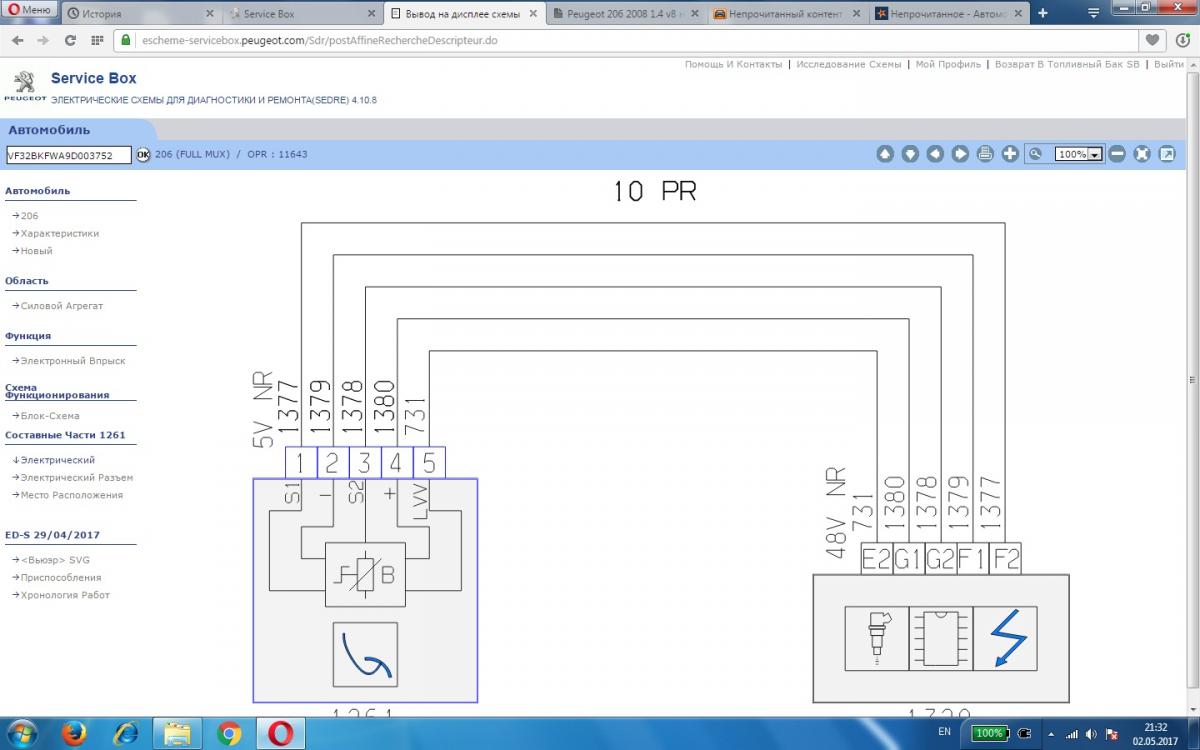Open Хронология Работ in the sidebar
This screenshot has height=750, width=1200.
[65, 595]
